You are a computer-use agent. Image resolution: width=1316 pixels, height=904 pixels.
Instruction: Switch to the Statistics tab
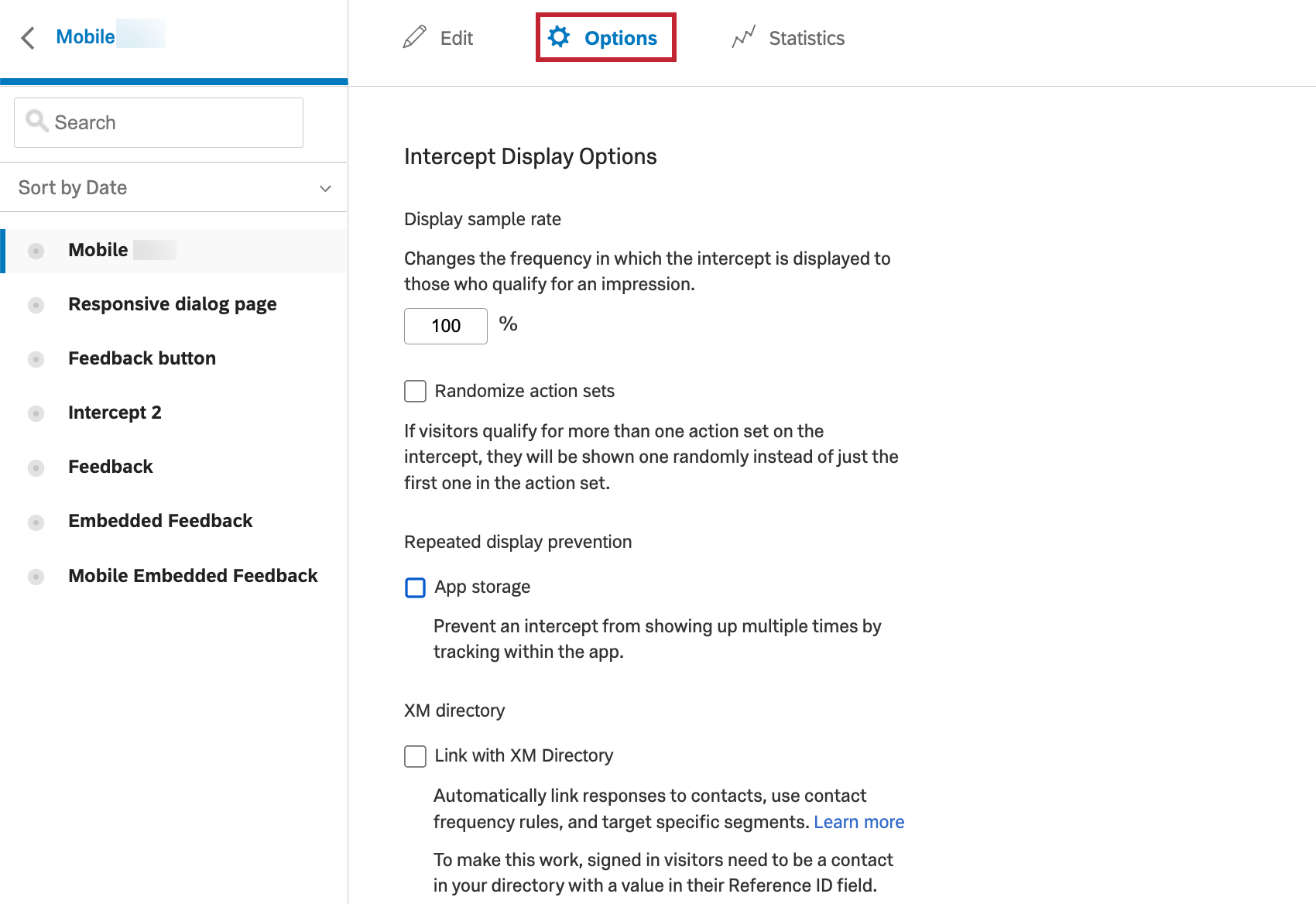point(805,38)
